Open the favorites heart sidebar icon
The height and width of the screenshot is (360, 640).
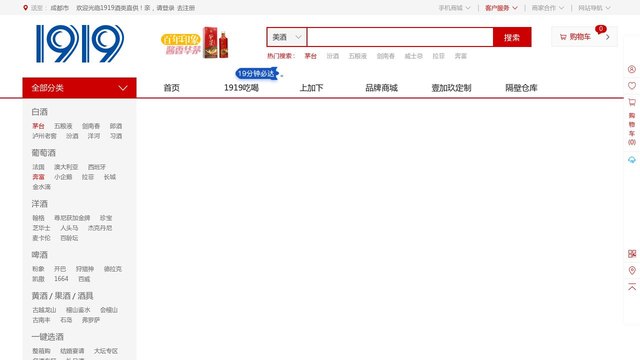pyautogui.click(x=632, y=86)
